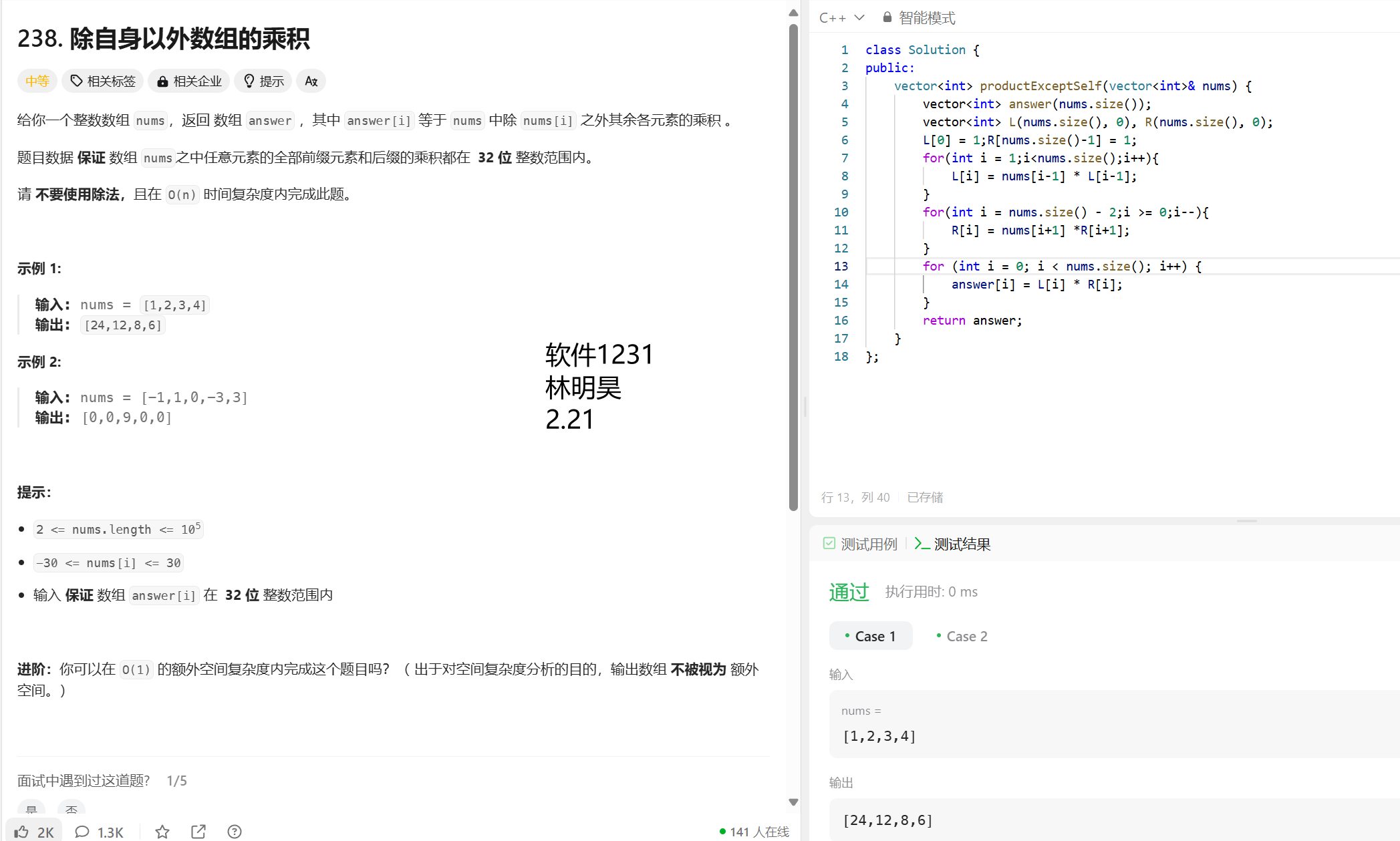This screenshot has width=1400, height=841.
Task: Switch to the 测试结果 tab
Action: pos(952,544)
